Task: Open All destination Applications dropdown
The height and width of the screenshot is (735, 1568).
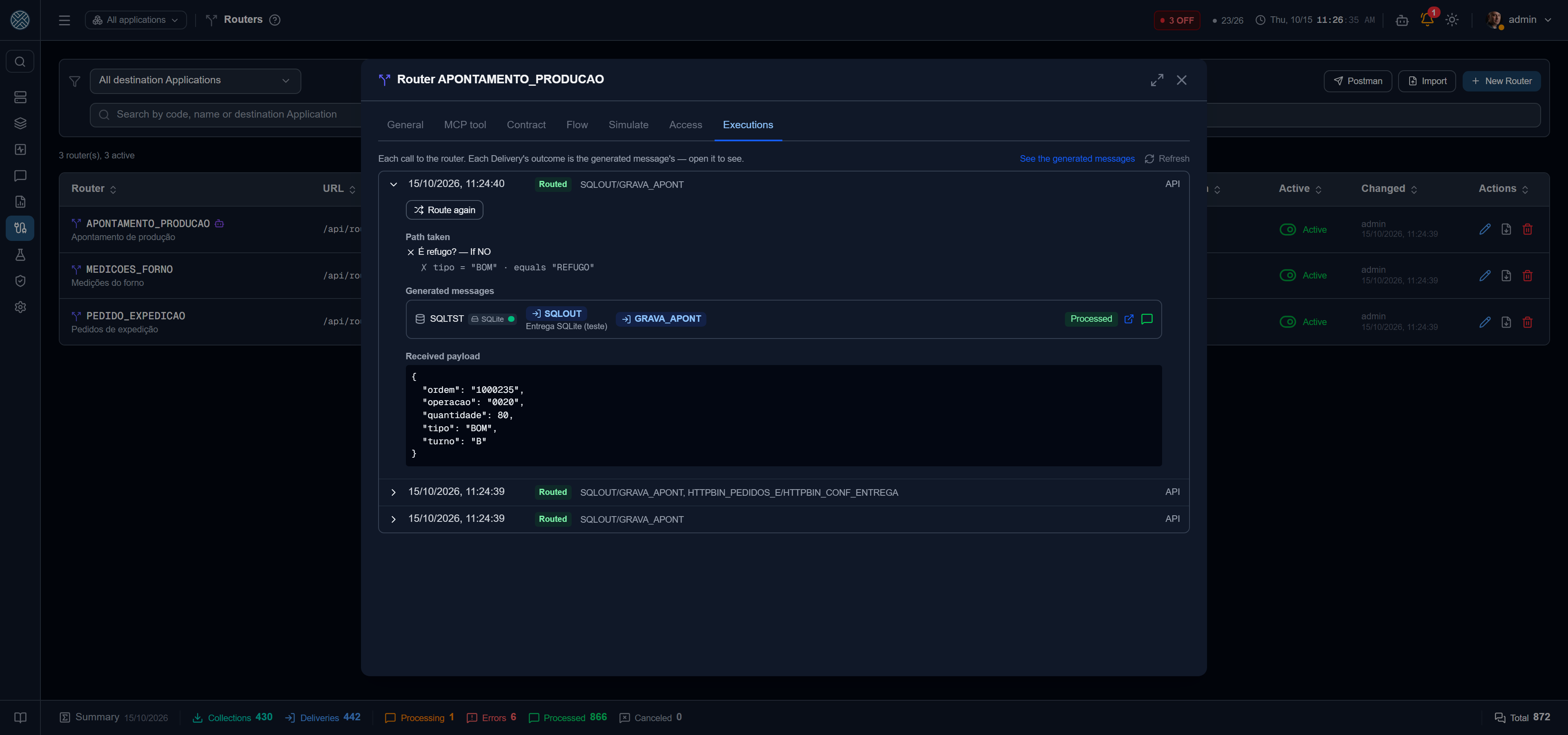Action: 196,80
